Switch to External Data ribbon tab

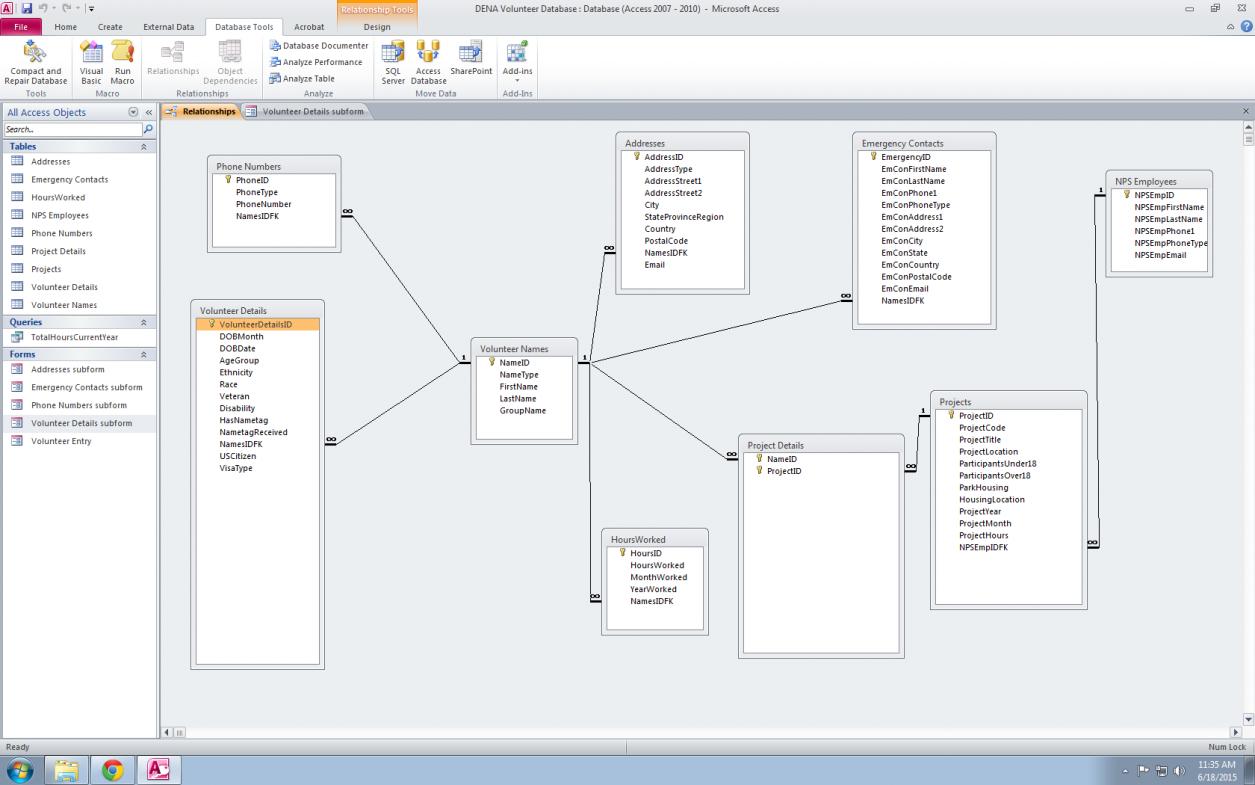click(169, 27)
